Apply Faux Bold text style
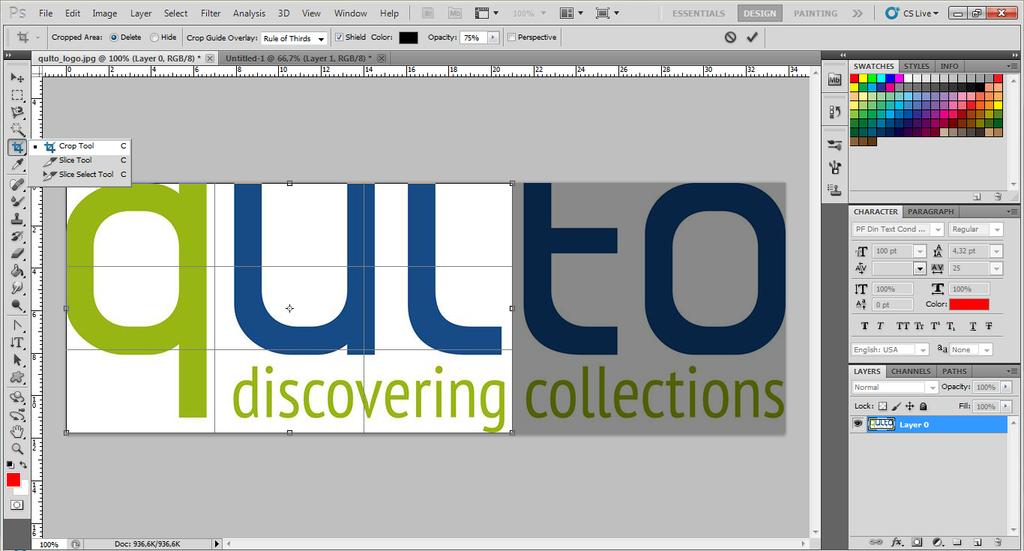This screenshot has height=551, width=1024. pyautogui.click(x=865, y=326)
